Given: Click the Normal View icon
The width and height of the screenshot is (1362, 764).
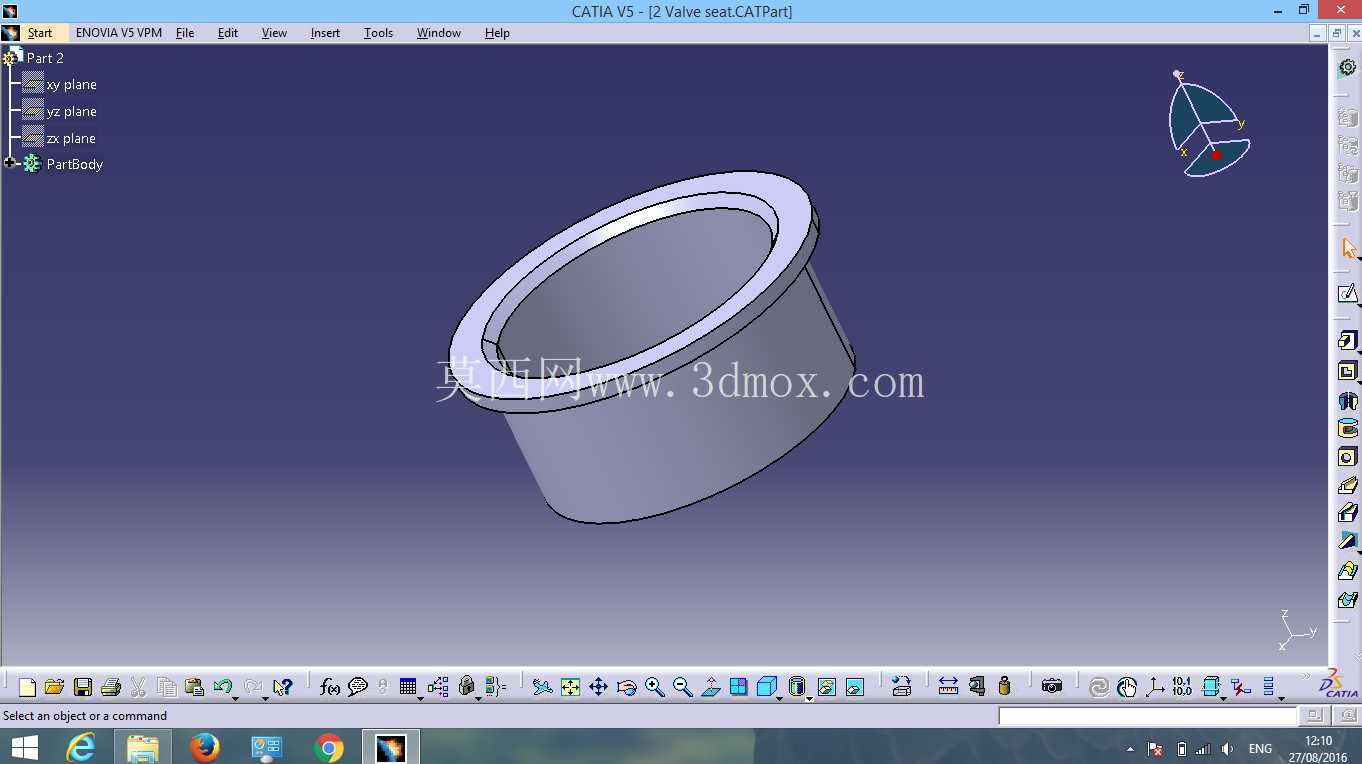Looking at the screenshot, I should coord(711,687).
